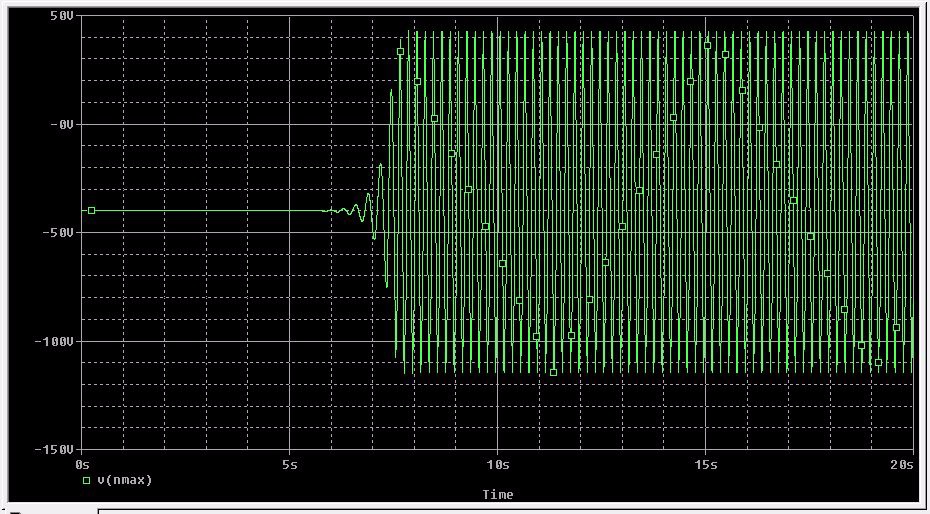Image resolution: width=930 pixels, height=514 pixels.
Task: Click the square marker at the flat trace start
Action: coord(91,211)
